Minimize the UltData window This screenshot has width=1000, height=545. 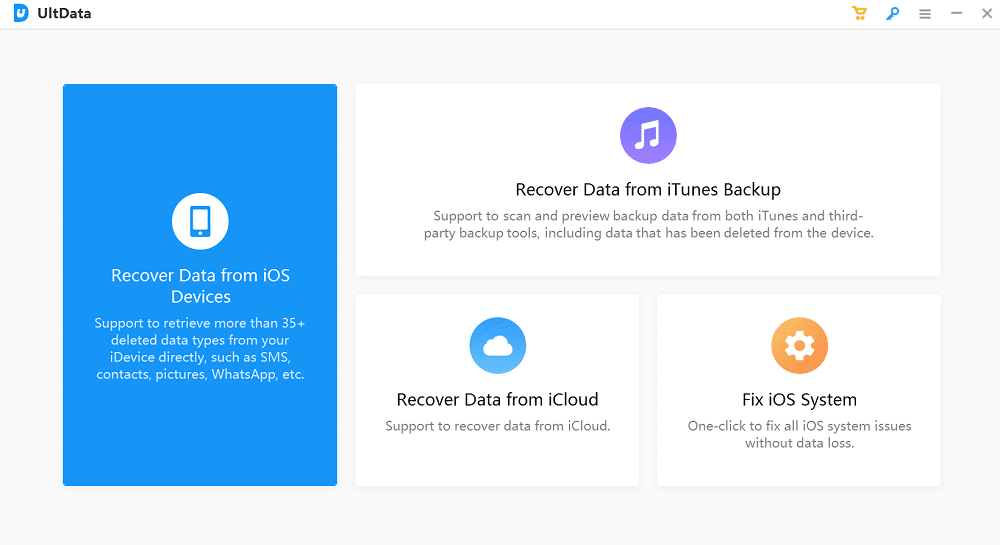pyautogui.click(x=957, y=14)
